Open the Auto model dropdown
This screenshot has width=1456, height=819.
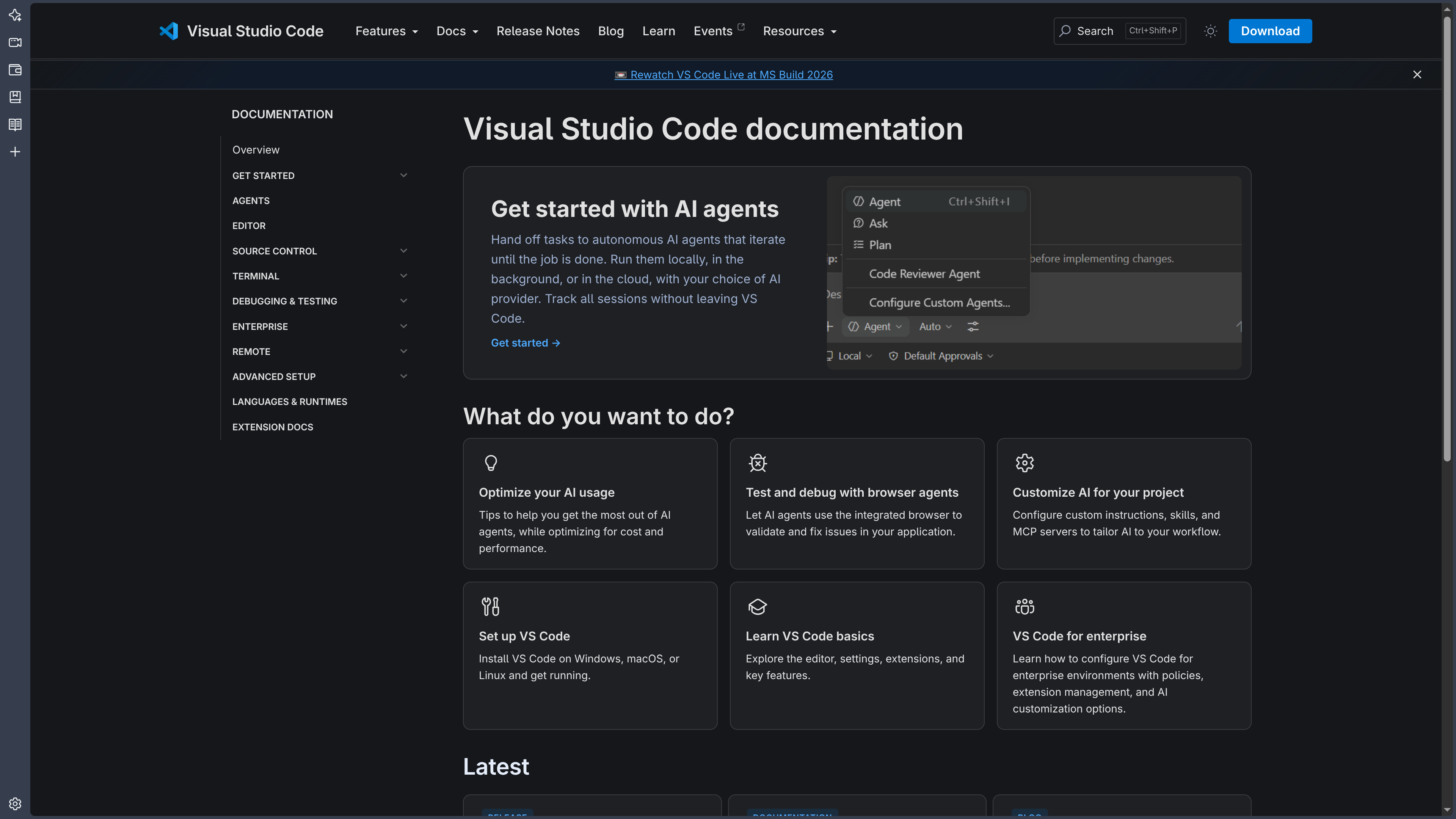(935, 327)
